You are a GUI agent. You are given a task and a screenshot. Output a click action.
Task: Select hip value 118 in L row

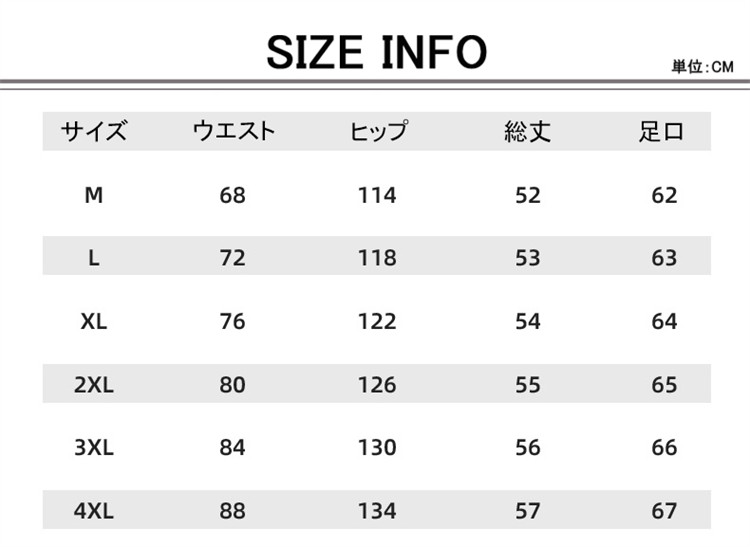click(377, 258)
